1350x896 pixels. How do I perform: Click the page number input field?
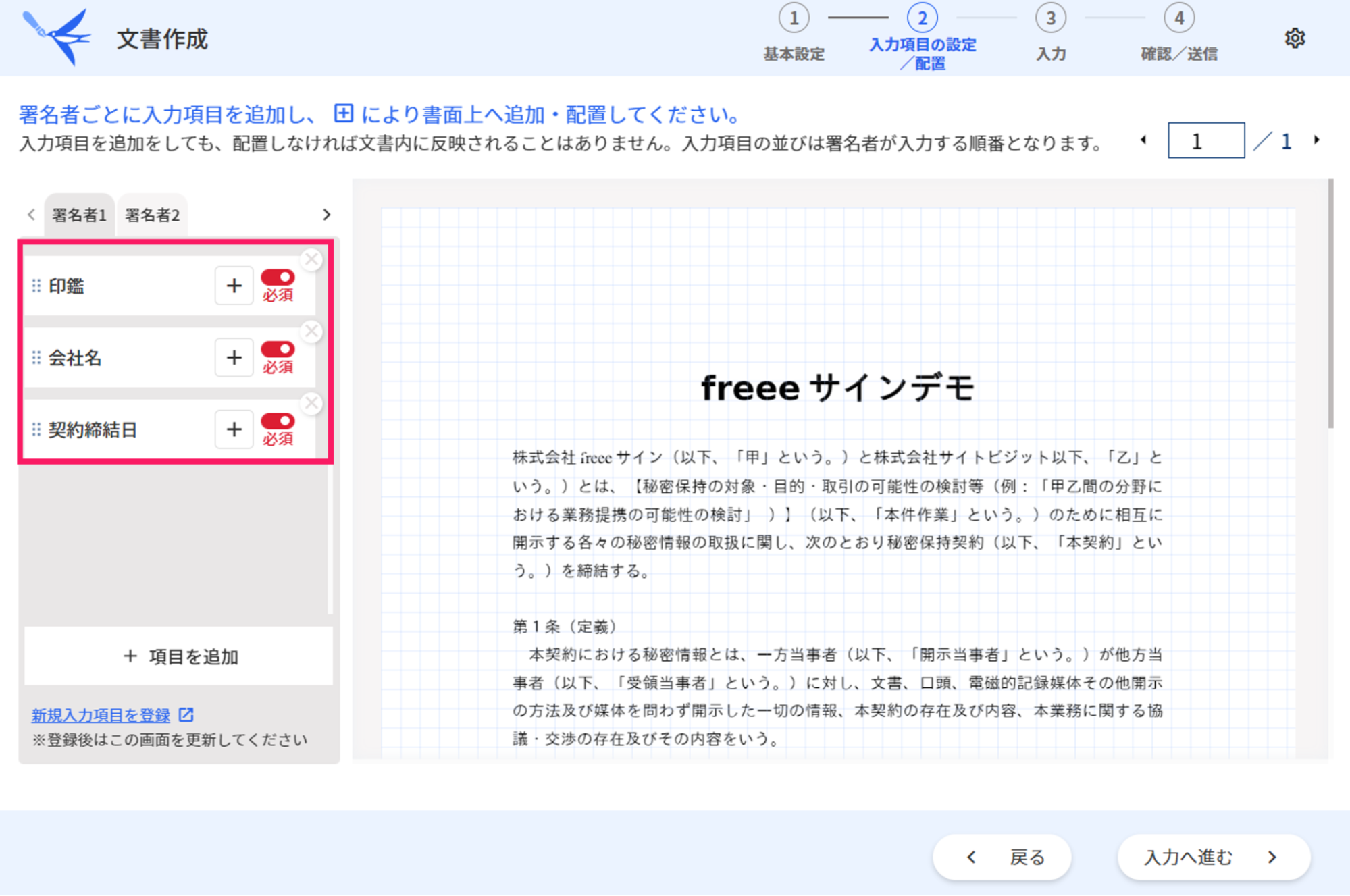[1206, 140]
